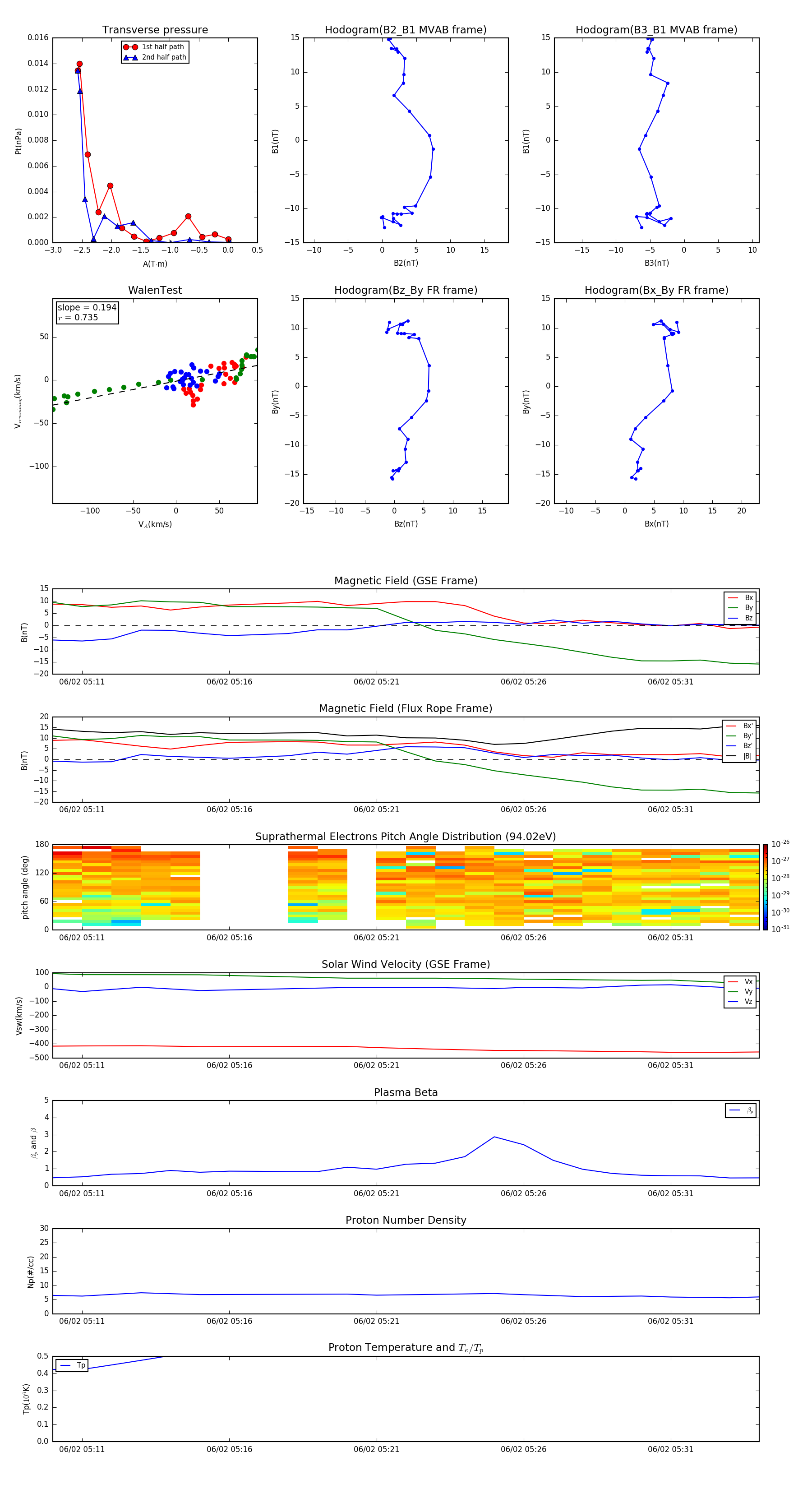Viewport: 812px width, 1489px height.
Task: Select the Vy entry in velocity legend
Action: [x=740, y=991]
